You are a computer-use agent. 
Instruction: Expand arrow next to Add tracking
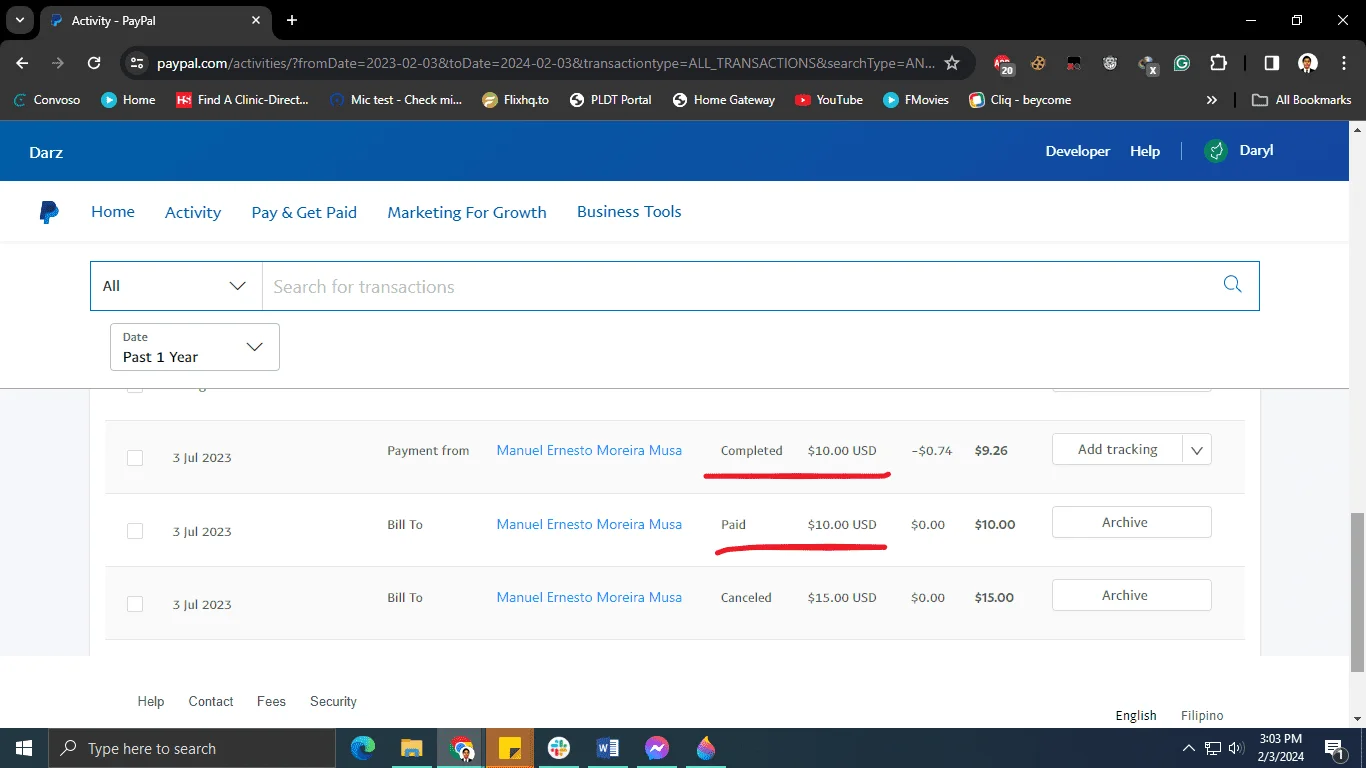(1197, 450)
